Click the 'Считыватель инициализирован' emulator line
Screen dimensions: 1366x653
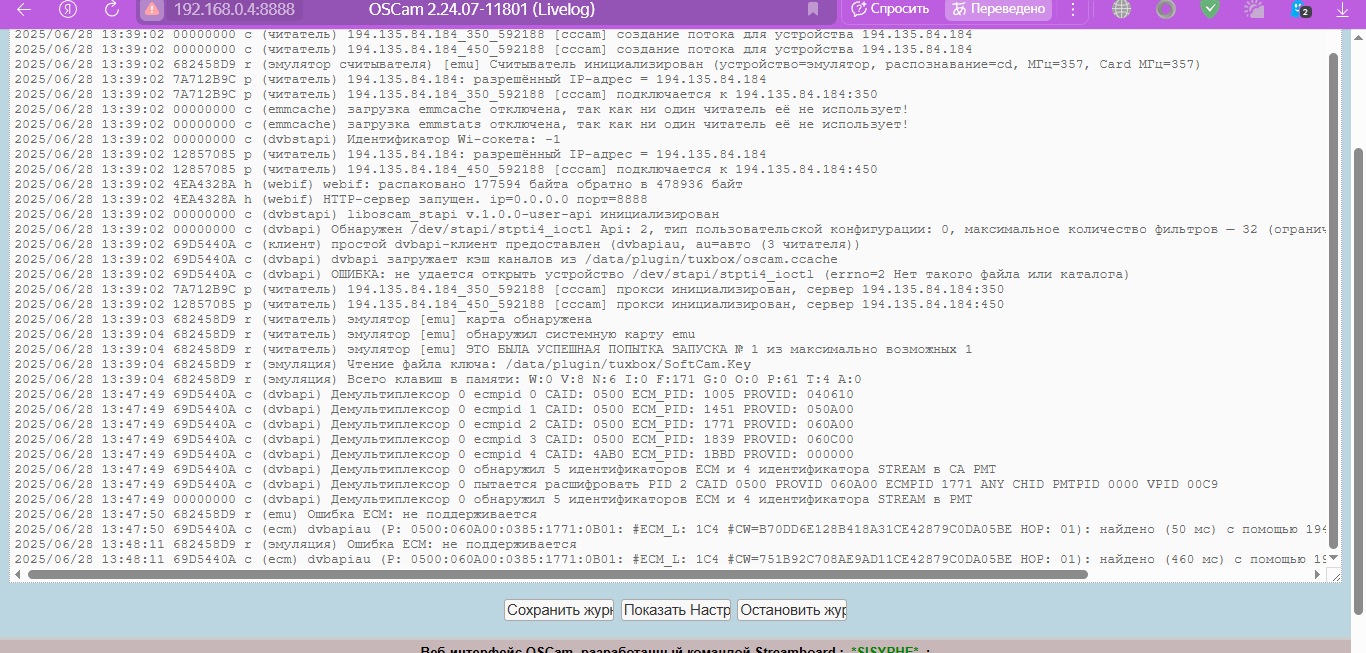pyautogui.click(x=608, y=64)
